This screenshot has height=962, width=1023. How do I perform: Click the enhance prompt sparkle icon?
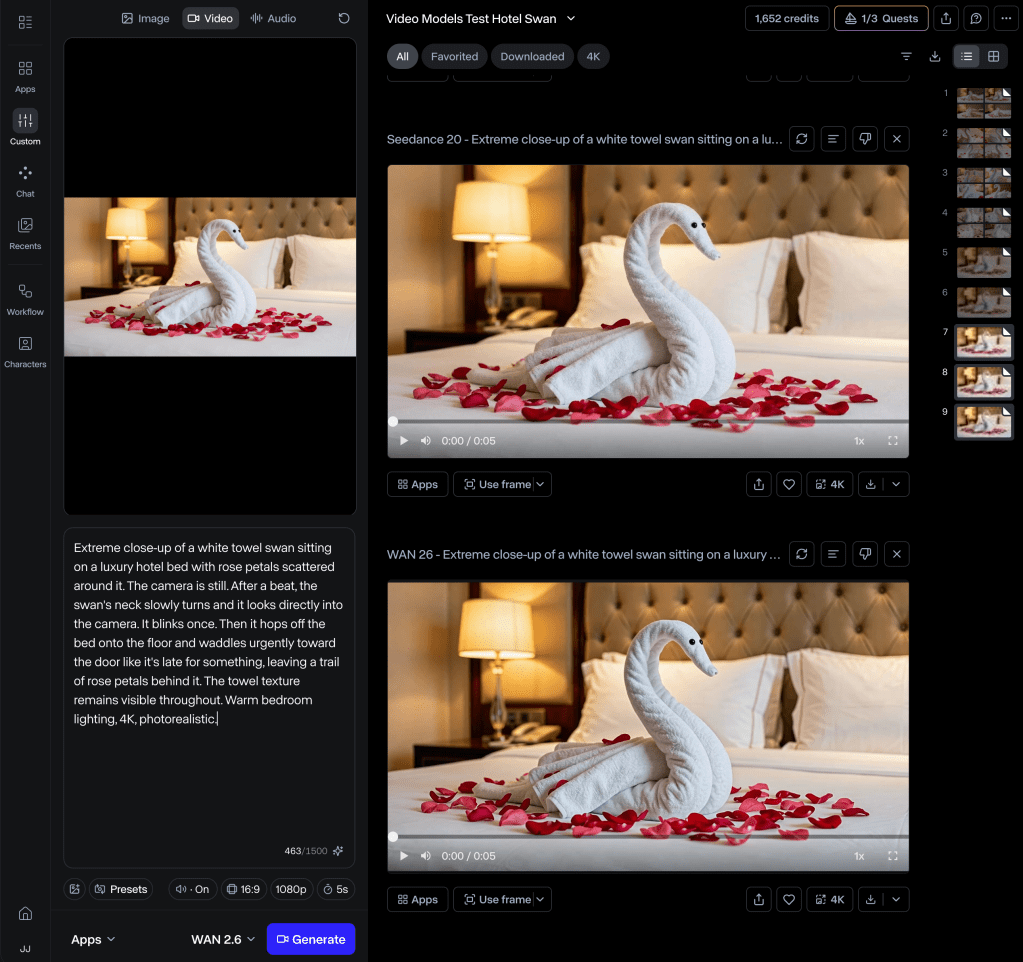[338, 851]
